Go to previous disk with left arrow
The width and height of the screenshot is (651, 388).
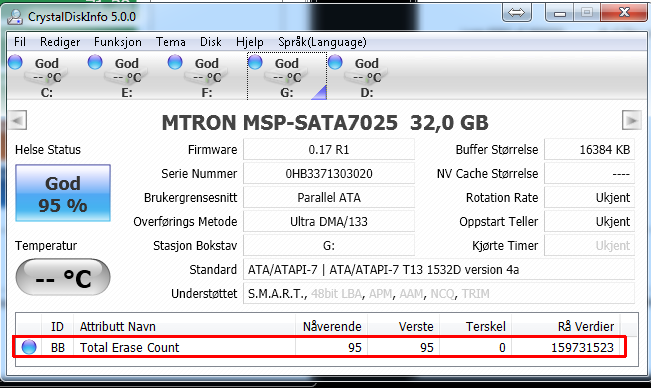point(17,120)
